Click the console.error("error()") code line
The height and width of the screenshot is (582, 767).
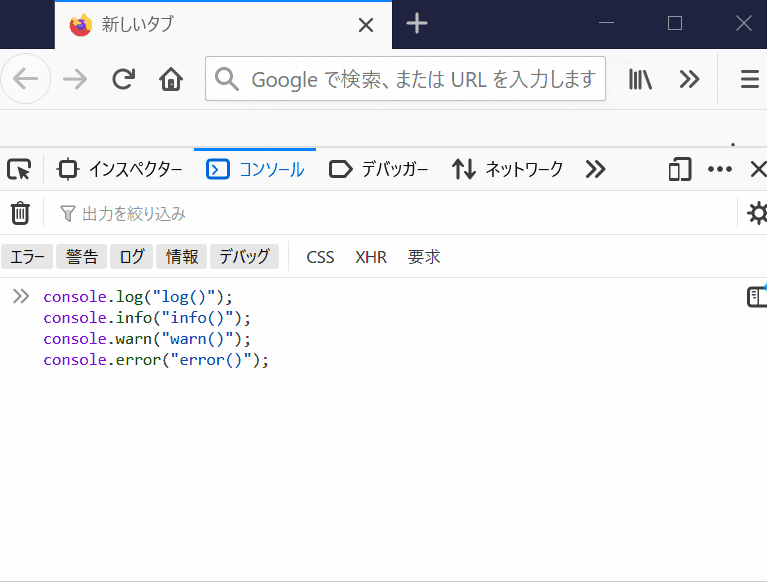[x=156, y=360]
